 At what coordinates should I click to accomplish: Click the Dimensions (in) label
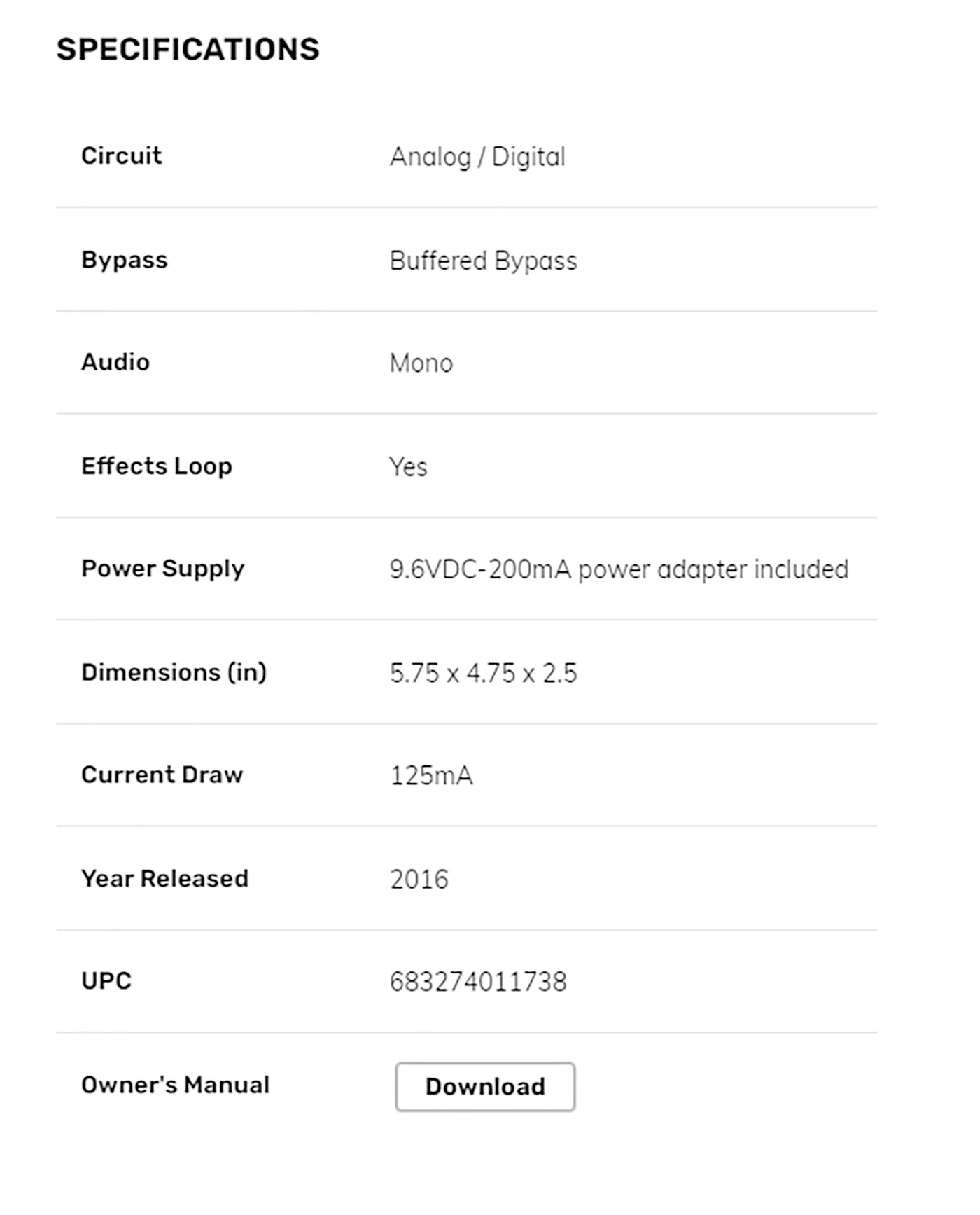coord(174,672)
